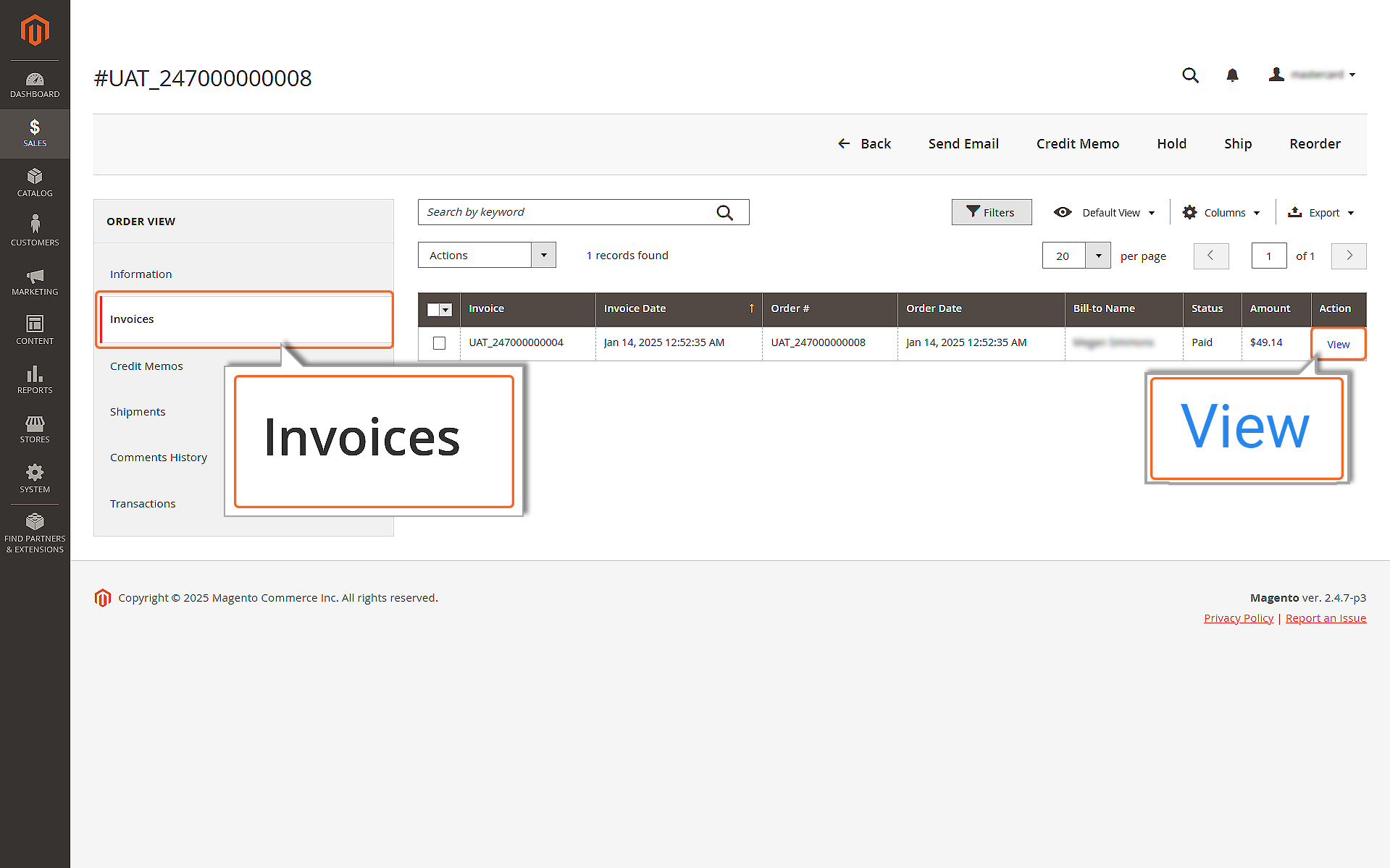Image resolution: width=1390 pixels, height=868 pixels.
Task: Sort by the Amount column header
Action: (1276, 308)
